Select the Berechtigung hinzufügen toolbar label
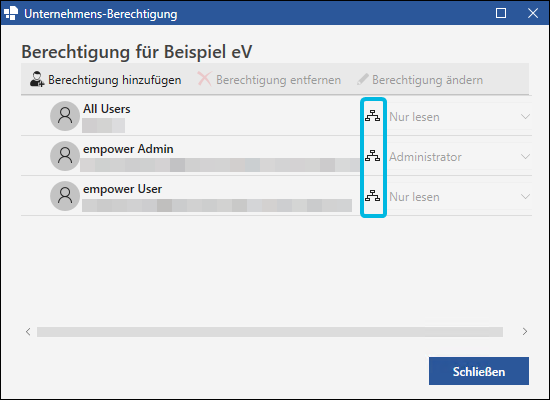Image resolution: width=550 pixels, height=400 pixels. click(x=115, y=80)
